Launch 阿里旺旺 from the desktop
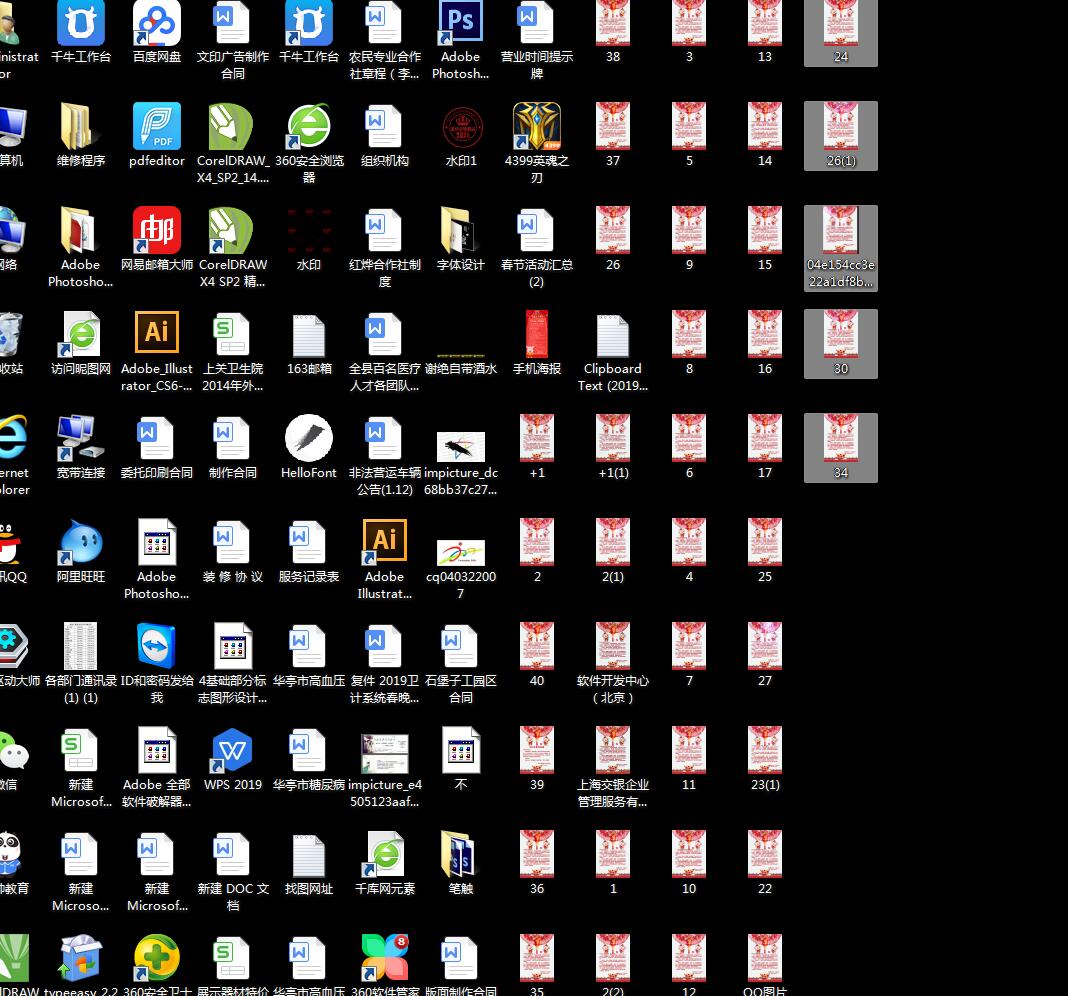The width and height of the screenshot is (1068, 996). [81, 543]
